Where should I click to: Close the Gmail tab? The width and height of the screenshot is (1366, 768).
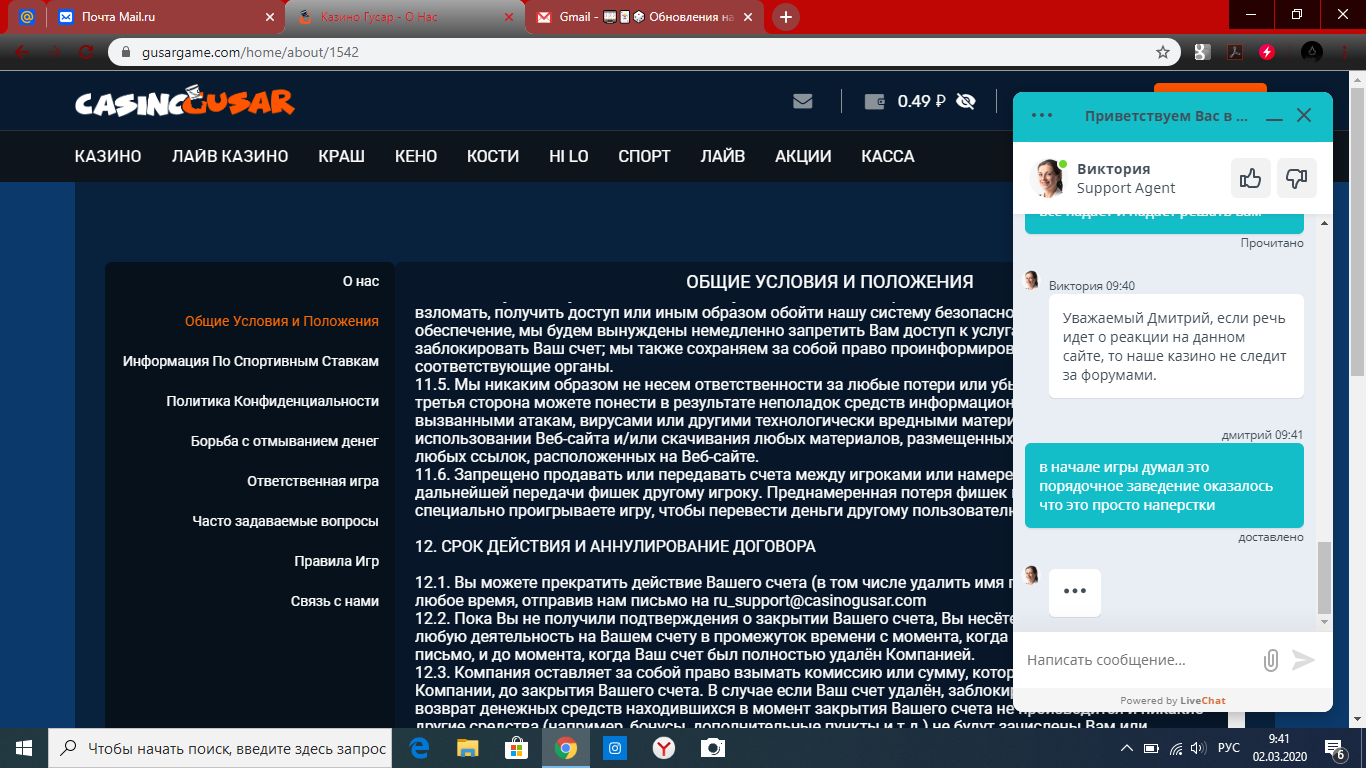pyautogui.click(x=750, y=17)
